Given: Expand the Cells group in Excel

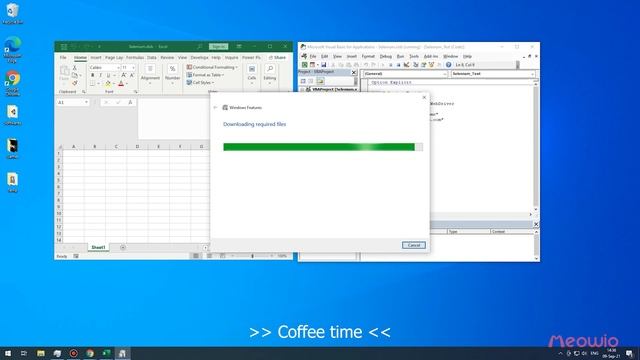Looking at the screenshot, I should tap(252, 75).
